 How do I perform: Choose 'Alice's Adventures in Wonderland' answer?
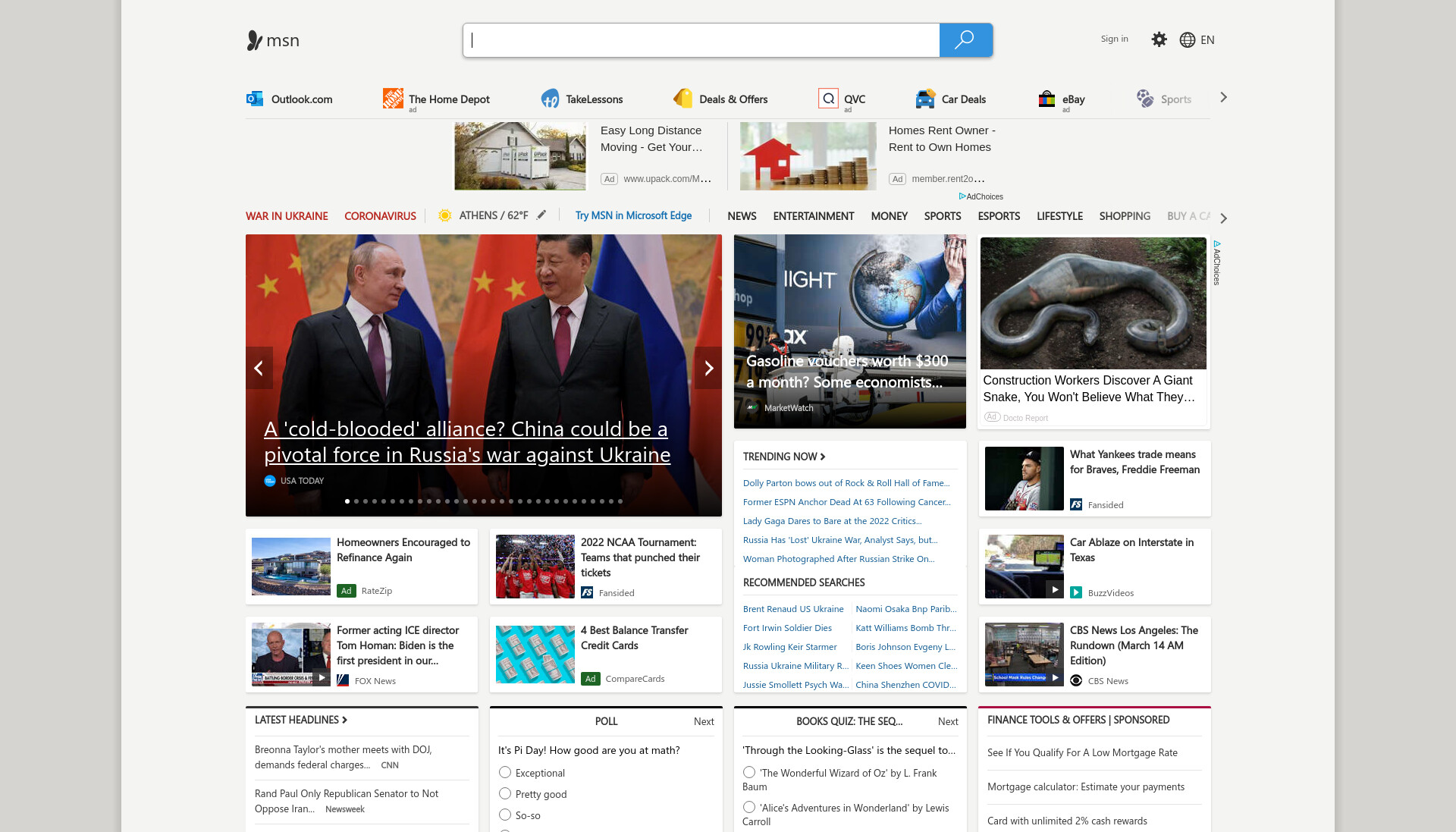[x=749, y=807]
